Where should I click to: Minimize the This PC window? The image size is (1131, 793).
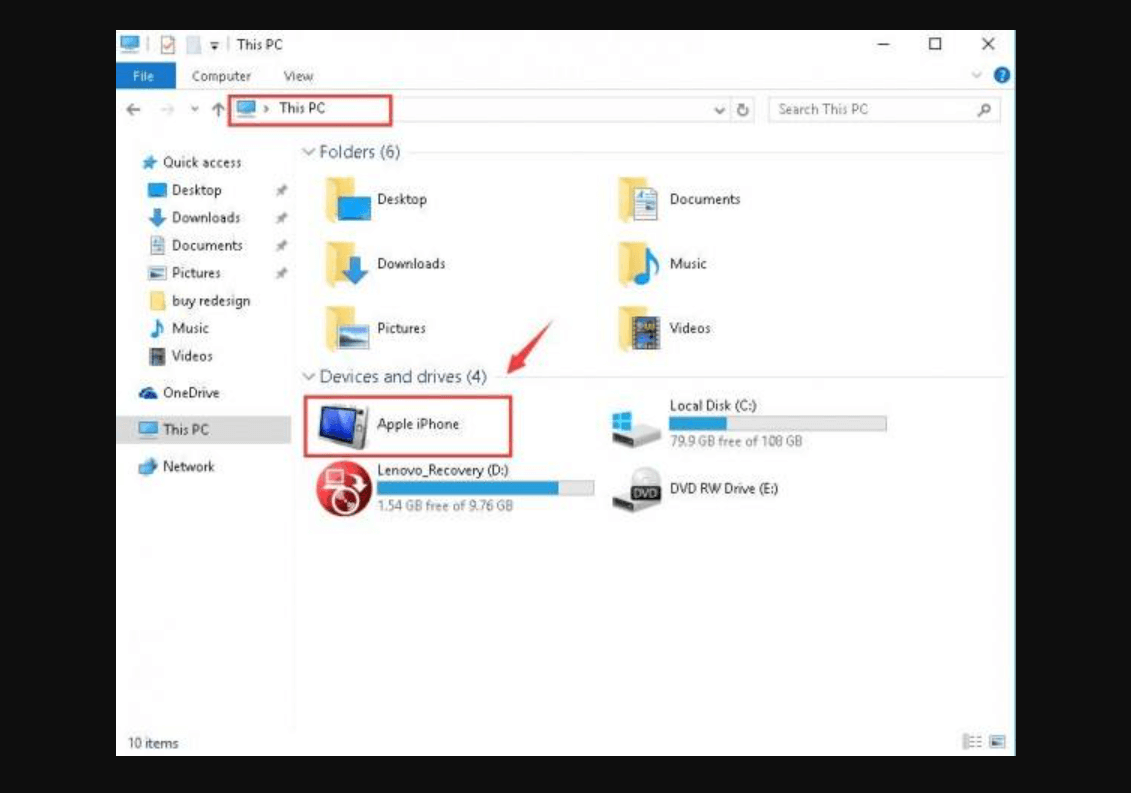[883, 45]
